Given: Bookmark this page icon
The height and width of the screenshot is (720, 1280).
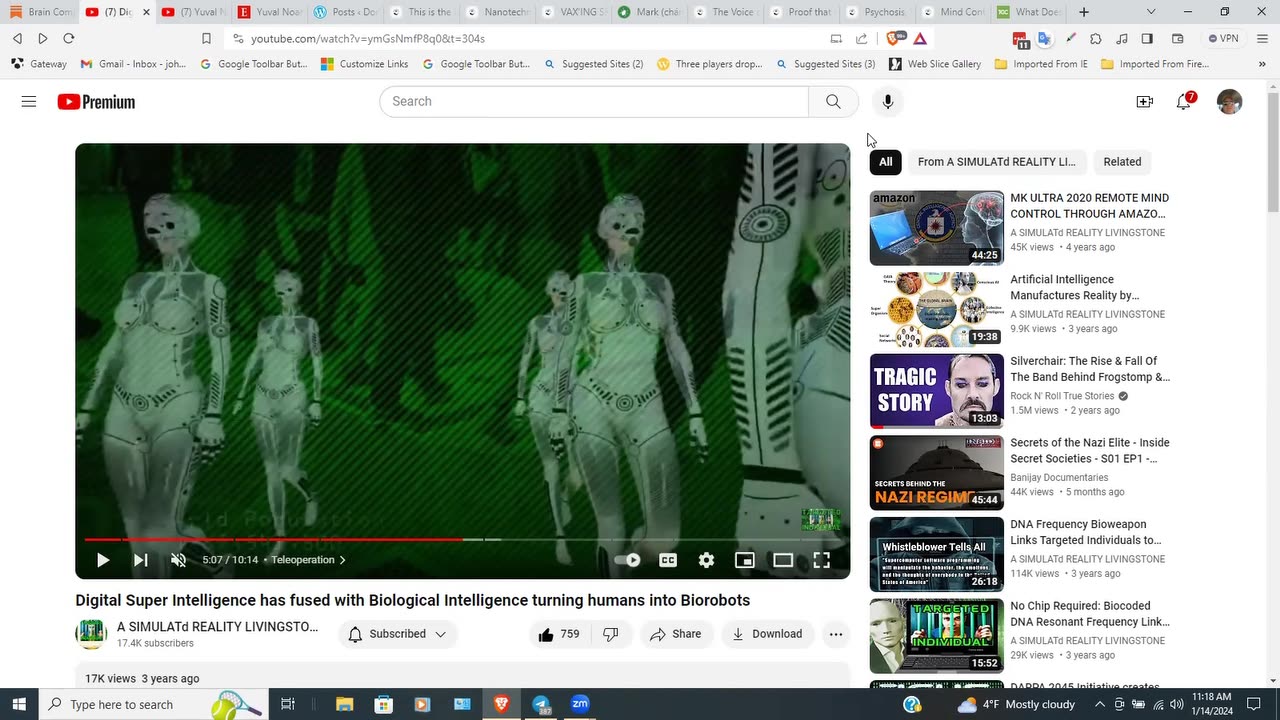Looking at the screenshot, I should (x=206, y=39).
